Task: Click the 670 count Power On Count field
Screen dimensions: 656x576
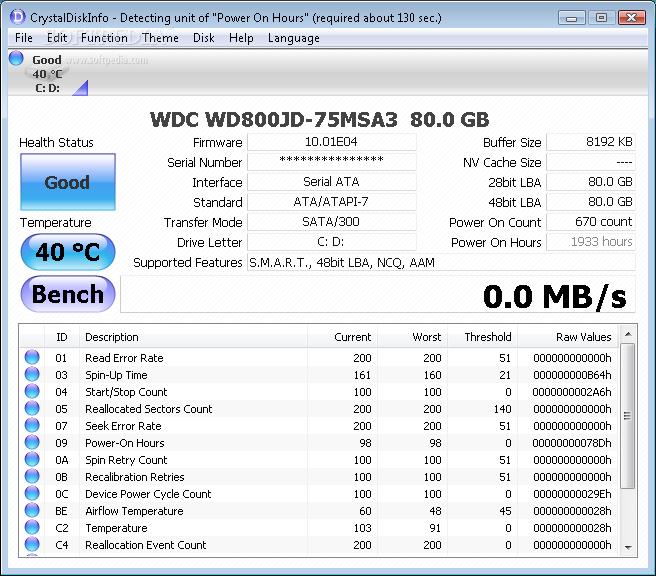Action: pos(591,222)
